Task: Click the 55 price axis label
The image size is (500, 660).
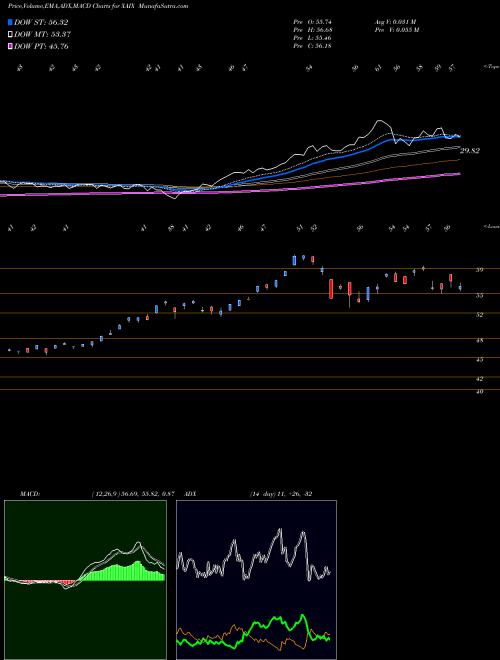Action: (x=479, y=295)
